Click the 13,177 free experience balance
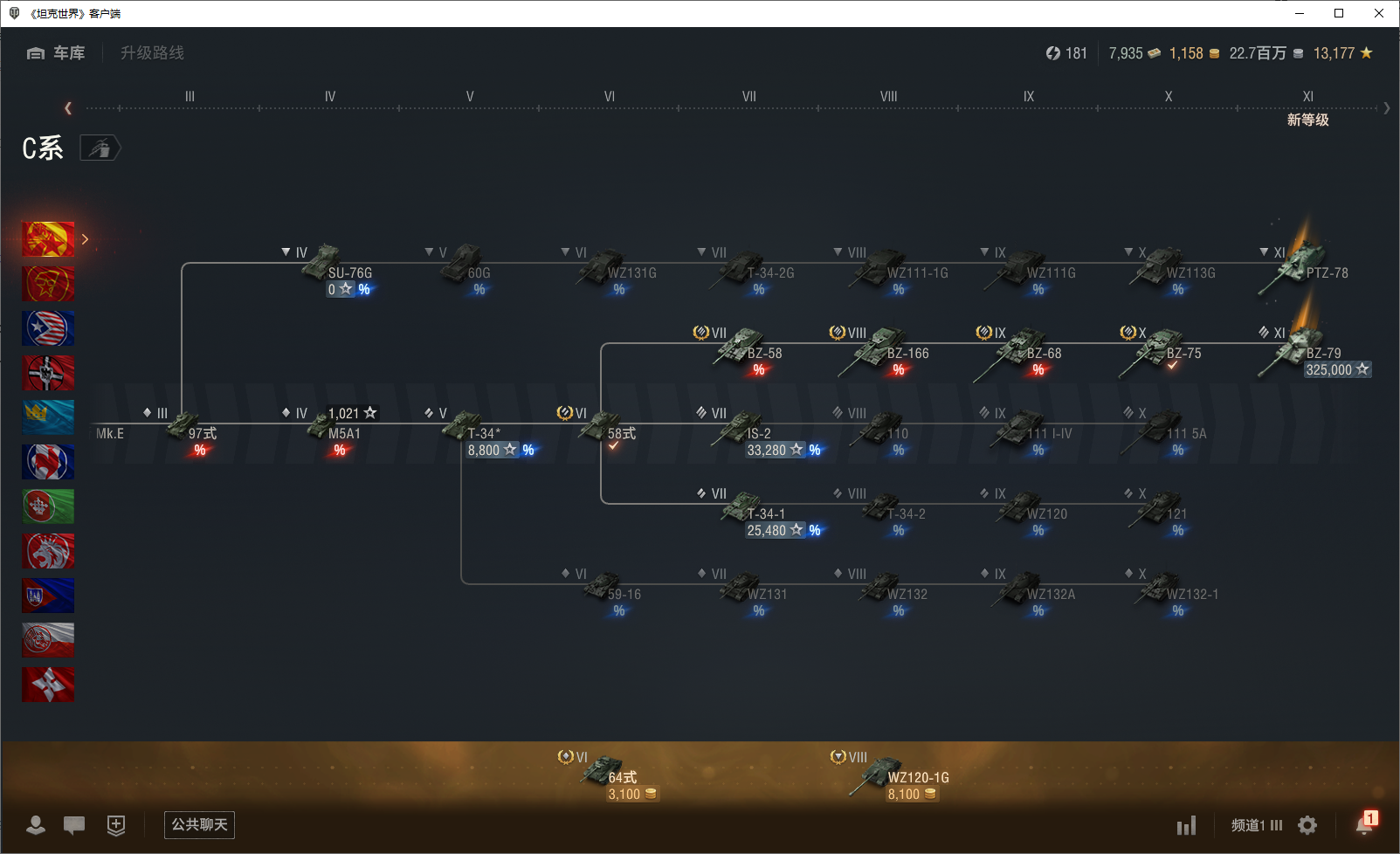Image resolution: width=1400 pixels, height=854 pixels. 1343,53
